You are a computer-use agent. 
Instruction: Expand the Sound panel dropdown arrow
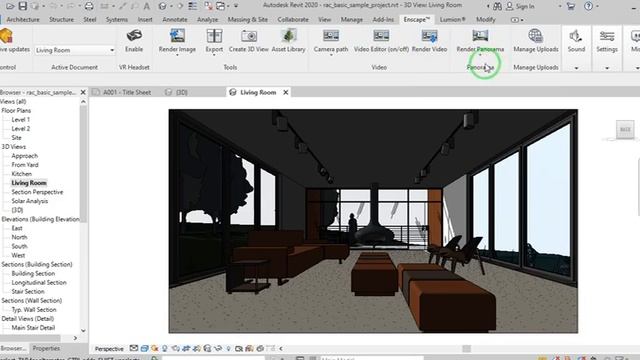[576, 68]
